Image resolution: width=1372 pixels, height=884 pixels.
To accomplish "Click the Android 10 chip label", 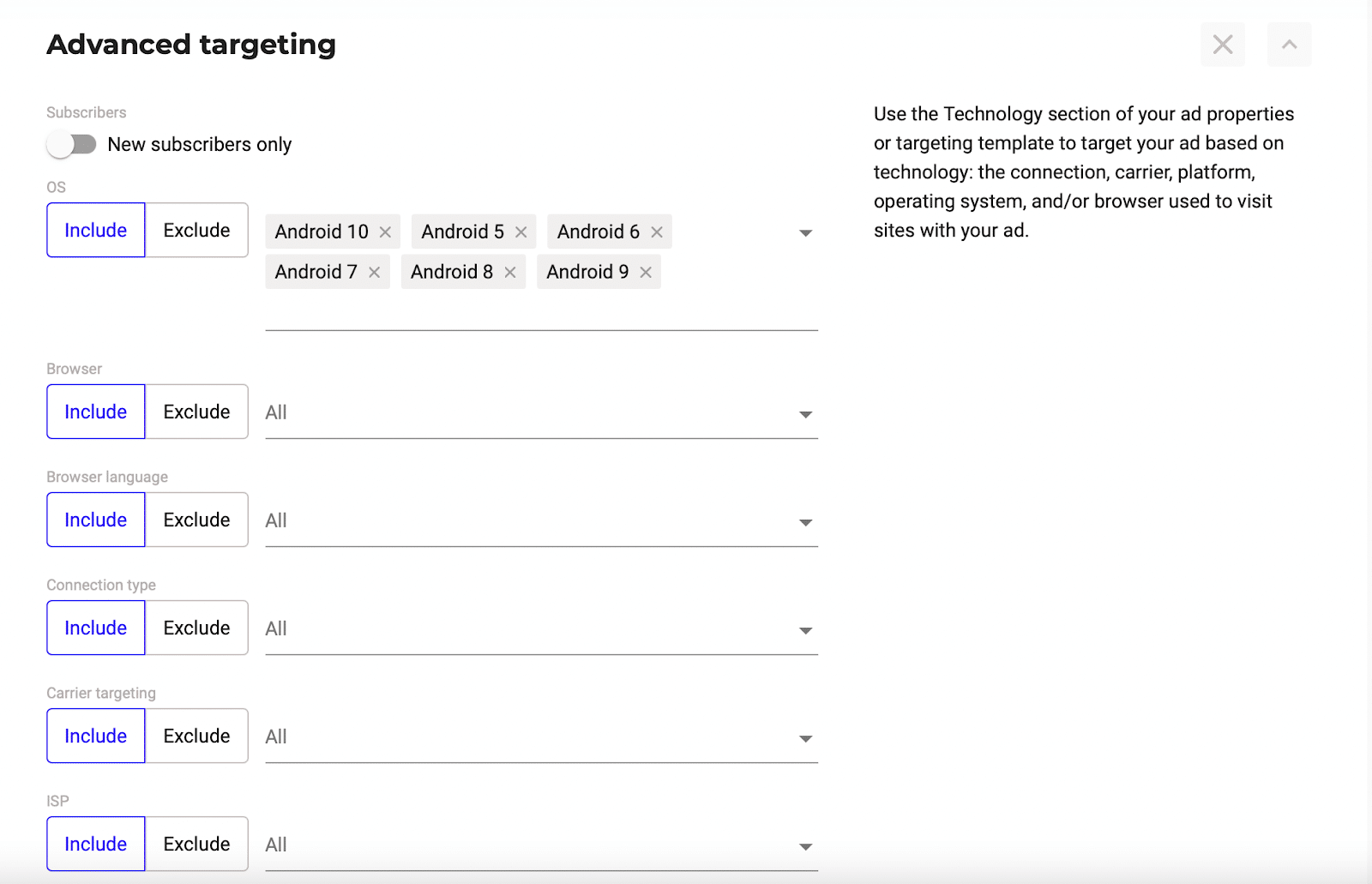I will [x=322, y=232].
